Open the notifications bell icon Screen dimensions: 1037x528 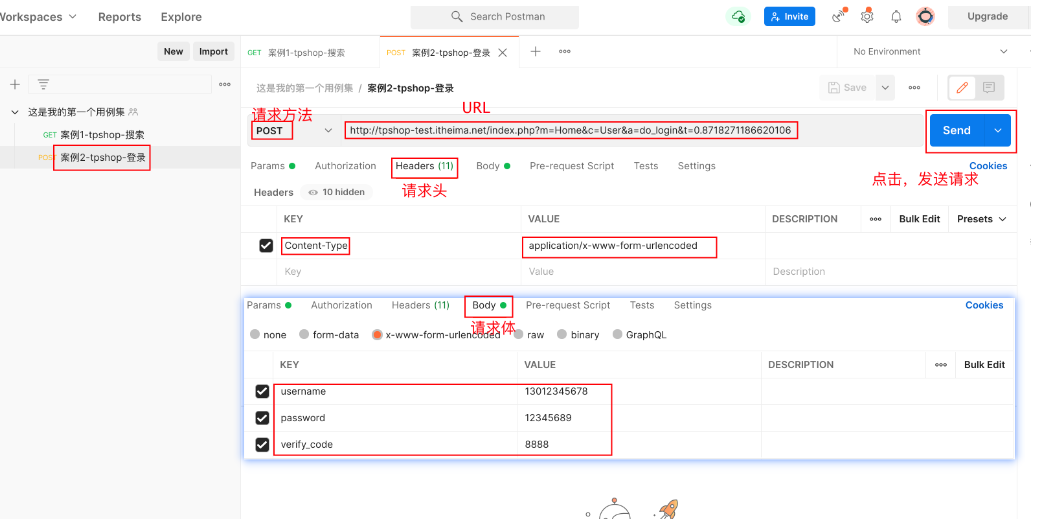896,17
